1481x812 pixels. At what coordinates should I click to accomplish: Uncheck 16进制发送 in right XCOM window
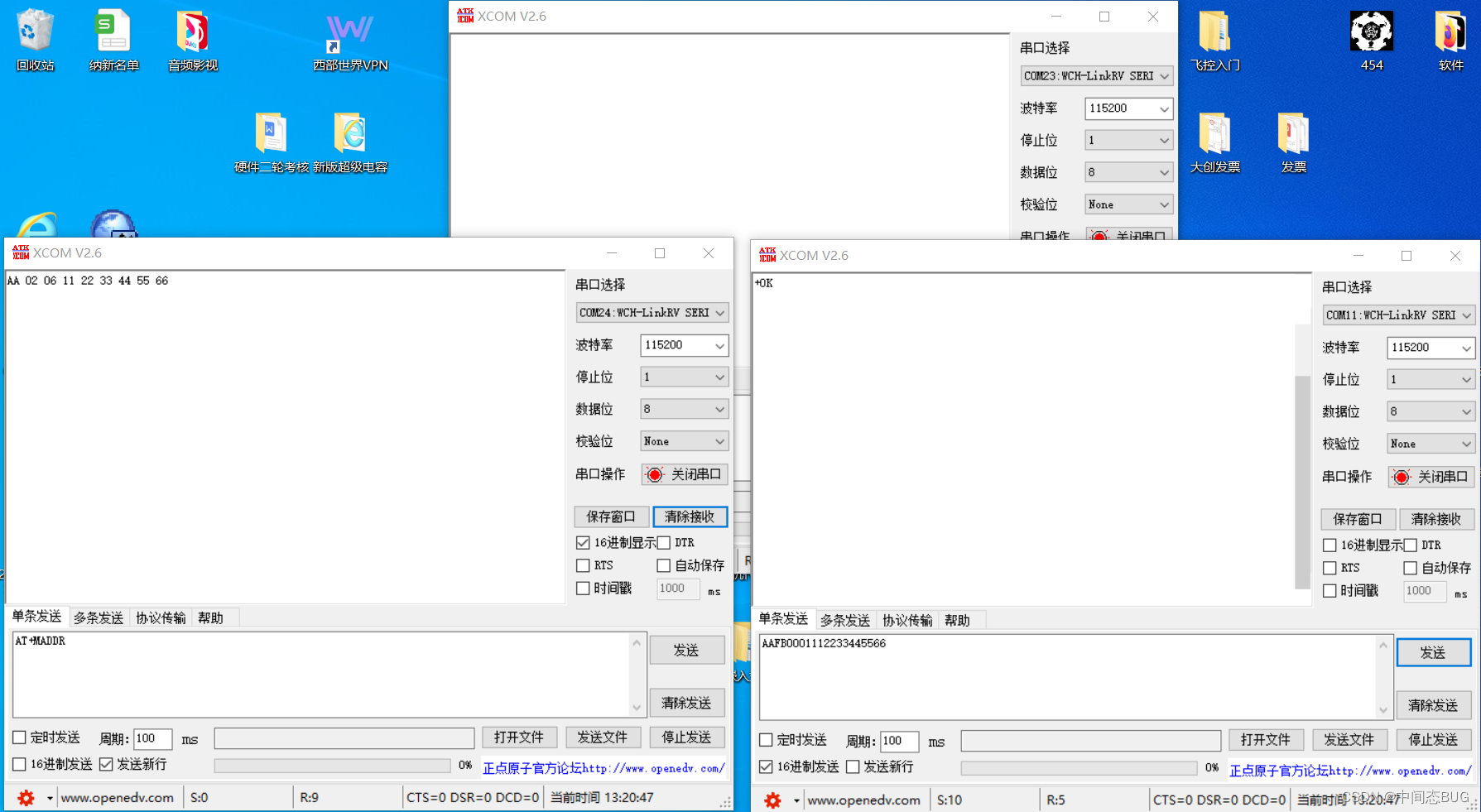point(766,766)
